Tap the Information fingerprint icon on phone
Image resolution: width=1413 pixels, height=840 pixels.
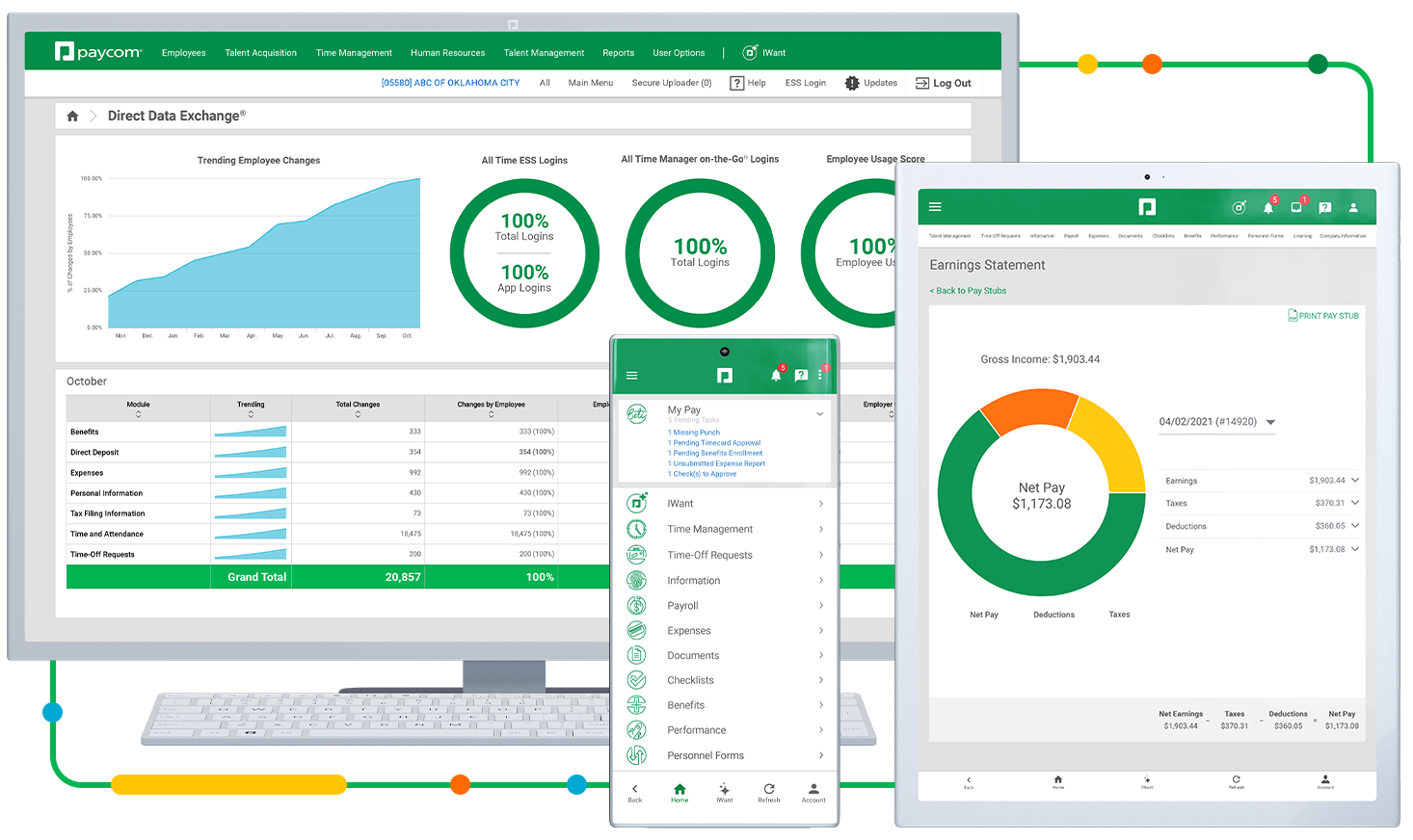click(636, 580)
